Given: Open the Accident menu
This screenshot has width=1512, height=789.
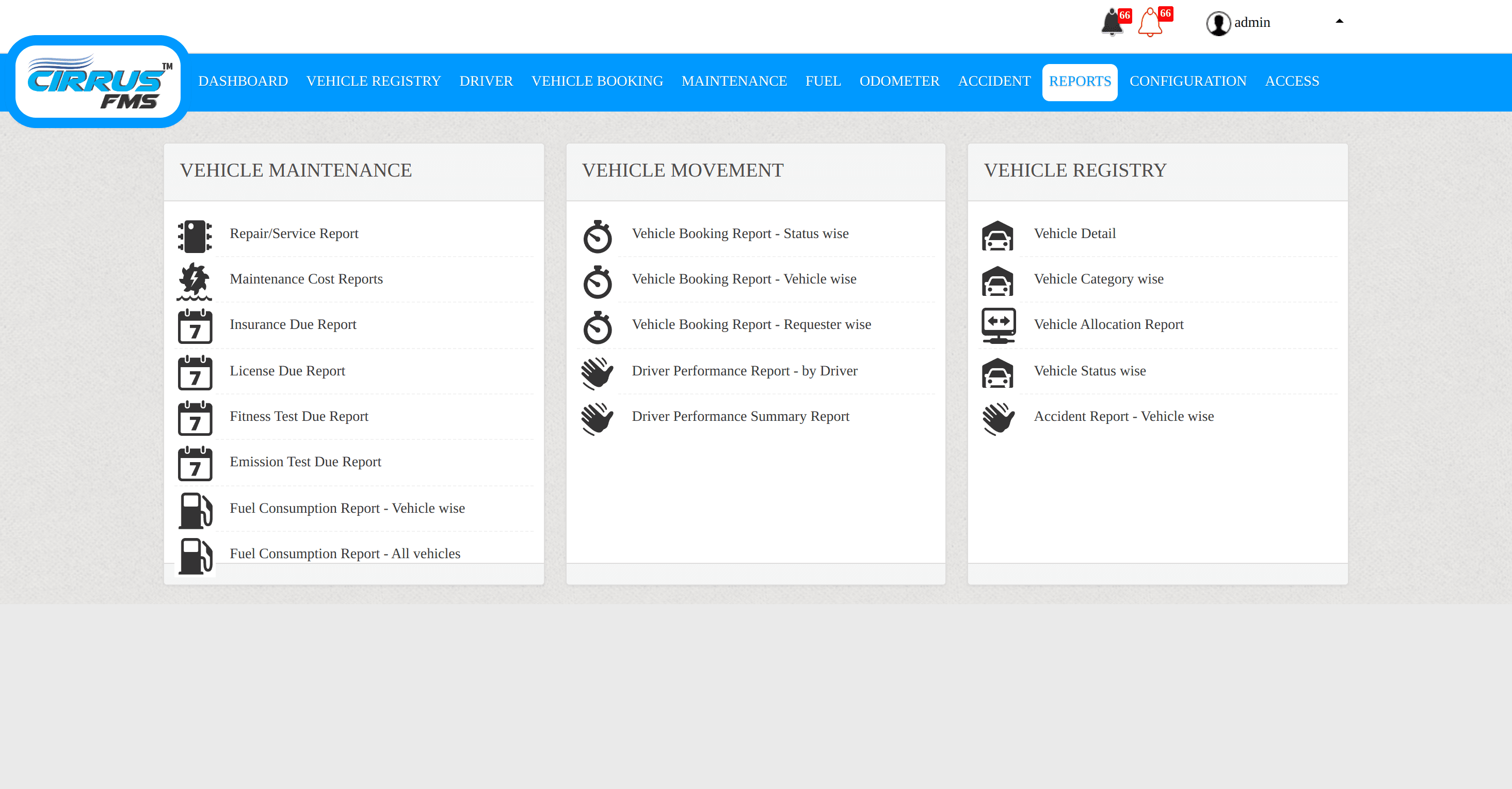Looking at the screenshot, I should (994, 81).
